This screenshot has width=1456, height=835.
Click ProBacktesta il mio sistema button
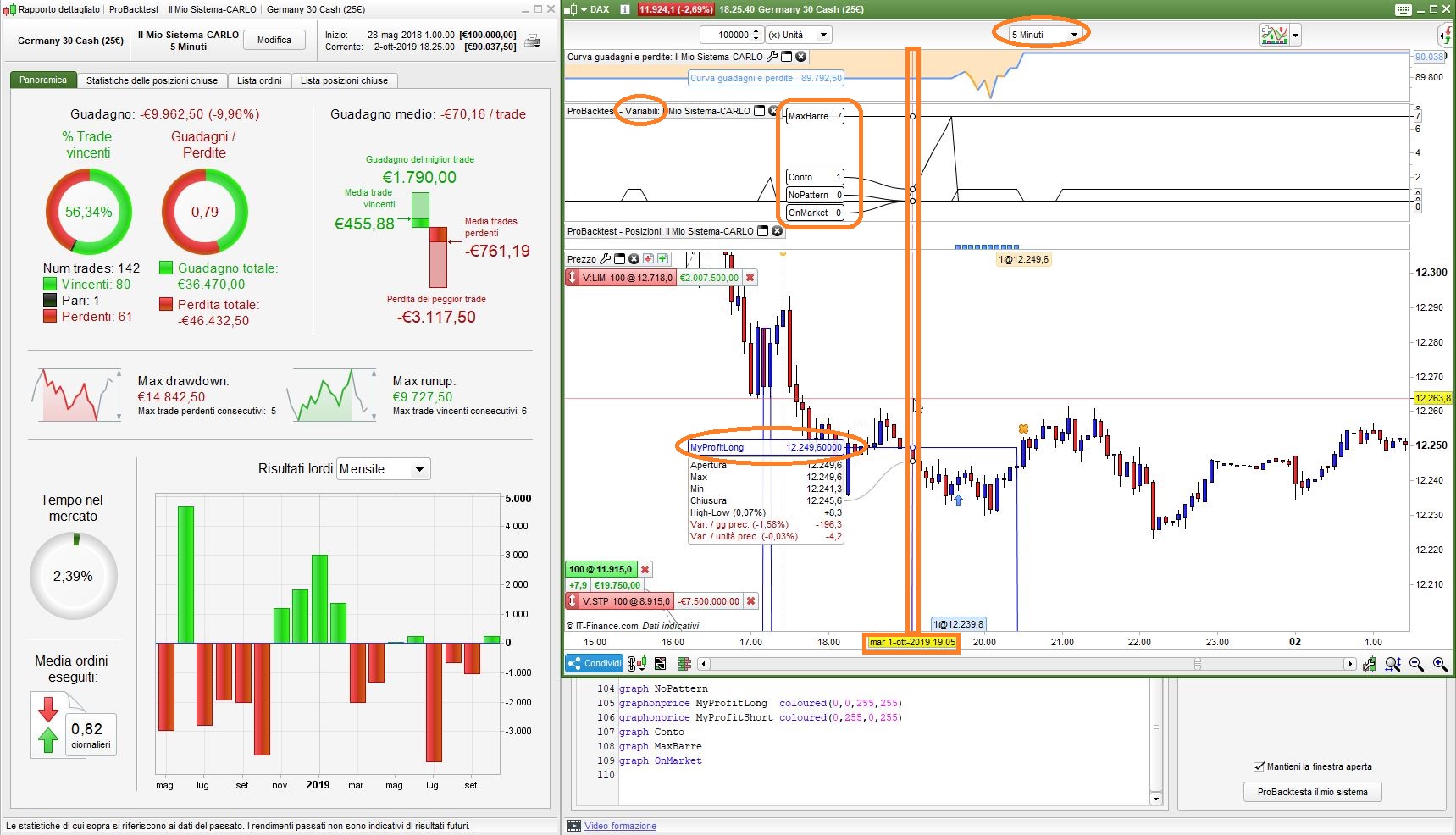coord(1312,792)
